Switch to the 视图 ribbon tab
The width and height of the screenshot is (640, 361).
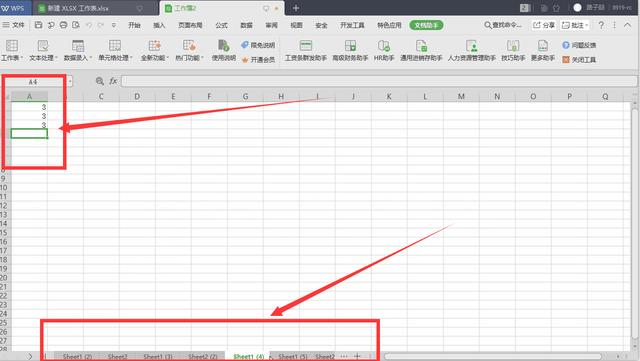click(x=296, y=25)
